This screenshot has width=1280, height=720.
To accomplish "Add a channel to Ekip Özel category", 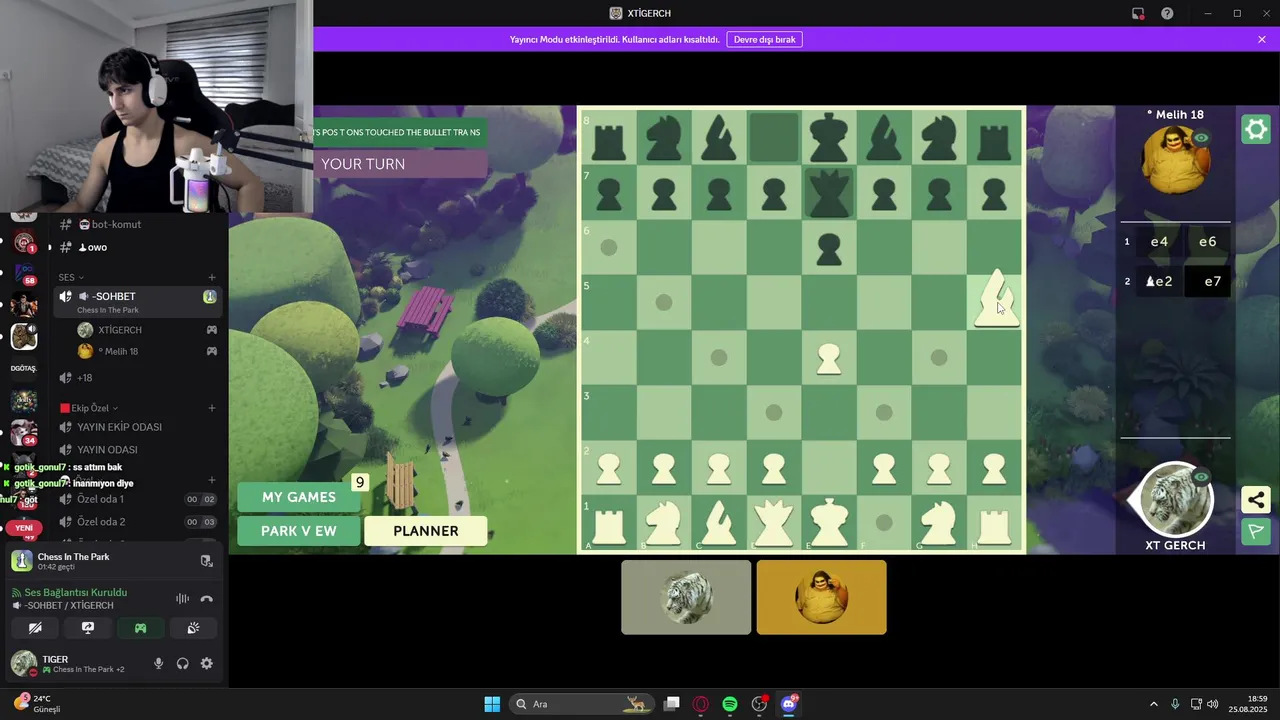I will (212, 408).
